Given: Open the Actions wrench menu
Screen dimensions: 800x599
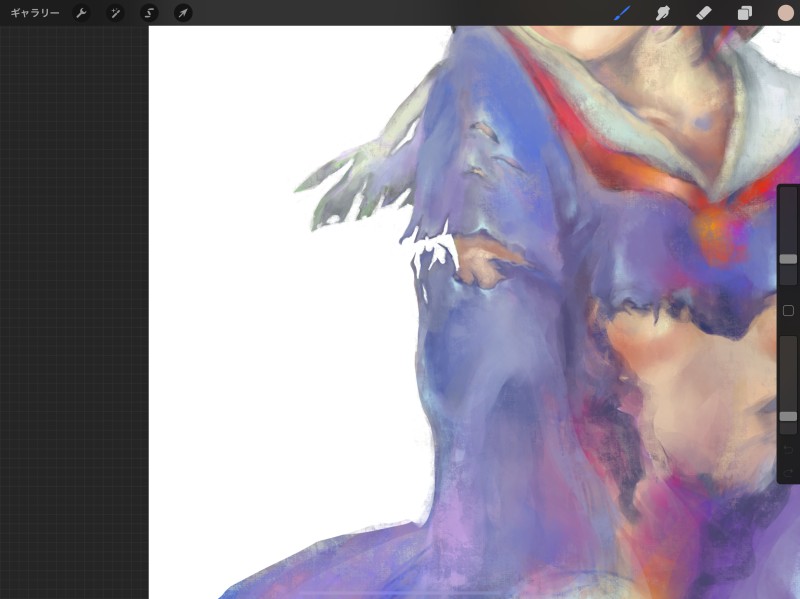Looking at the screenshot, I should tap(81, 13).
